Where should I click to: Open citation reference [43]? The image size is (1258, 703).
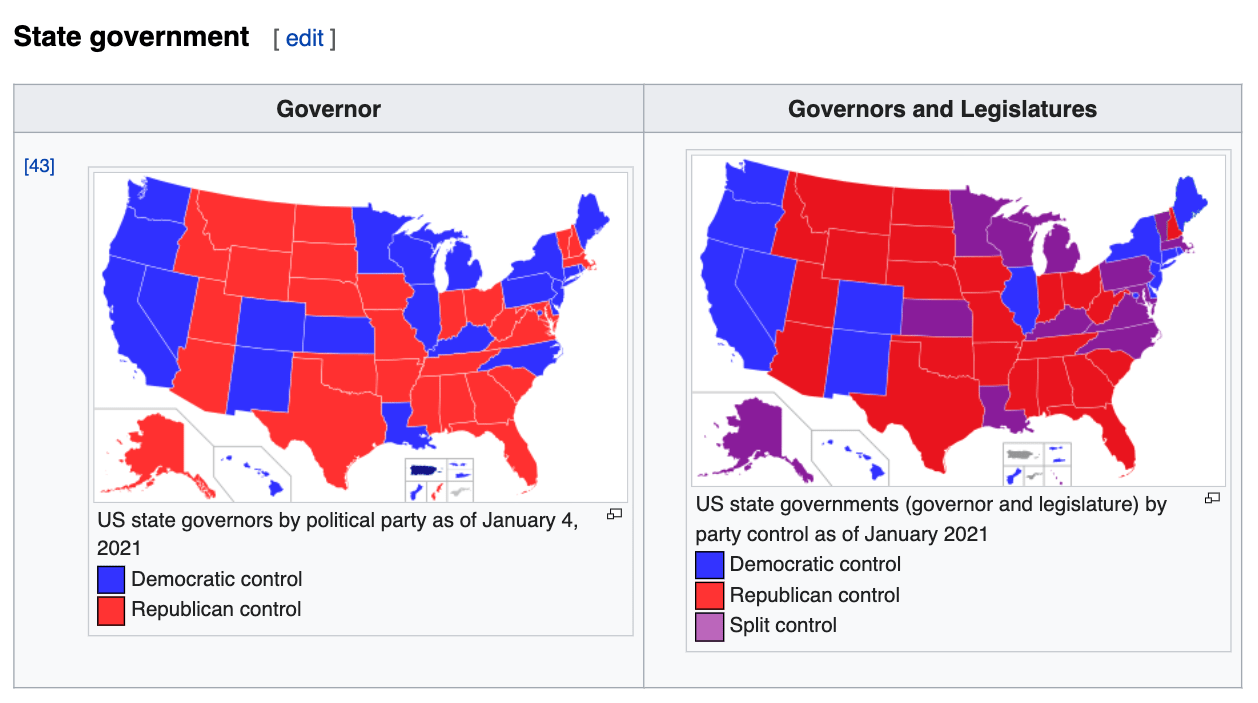click(x=39, y=166)
